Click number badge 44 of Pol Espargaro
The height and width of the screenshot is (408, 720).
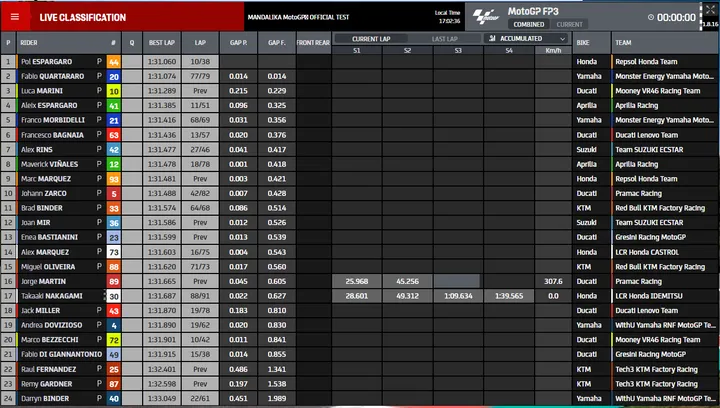tap(113, 61)
